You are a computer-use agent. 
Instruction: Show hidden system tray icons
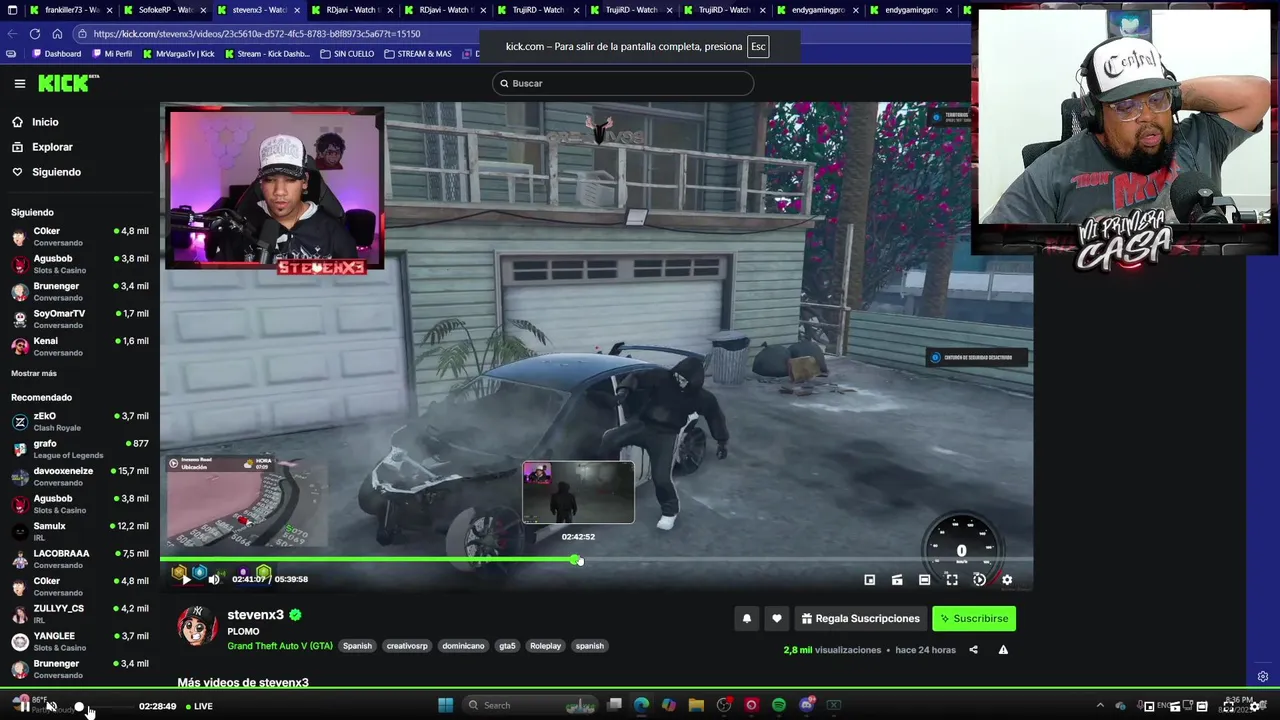click(x=1100, y=706)
